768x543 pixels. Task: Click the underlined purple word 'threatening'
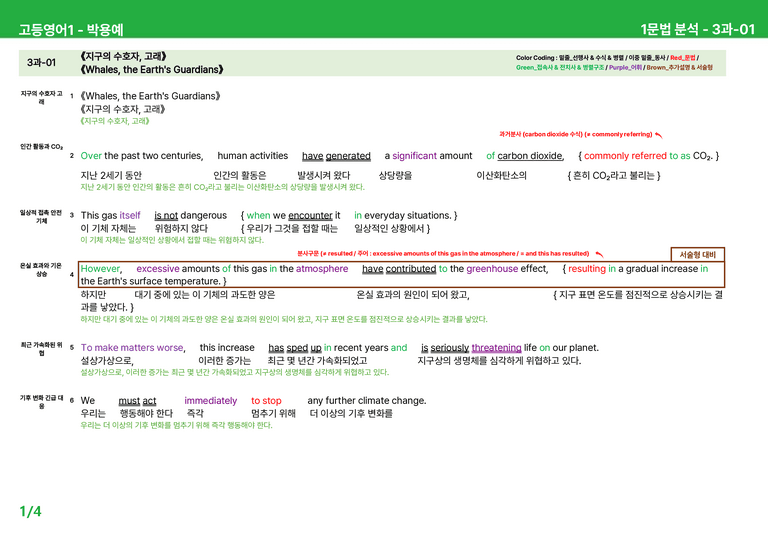(x=496, y=348)
